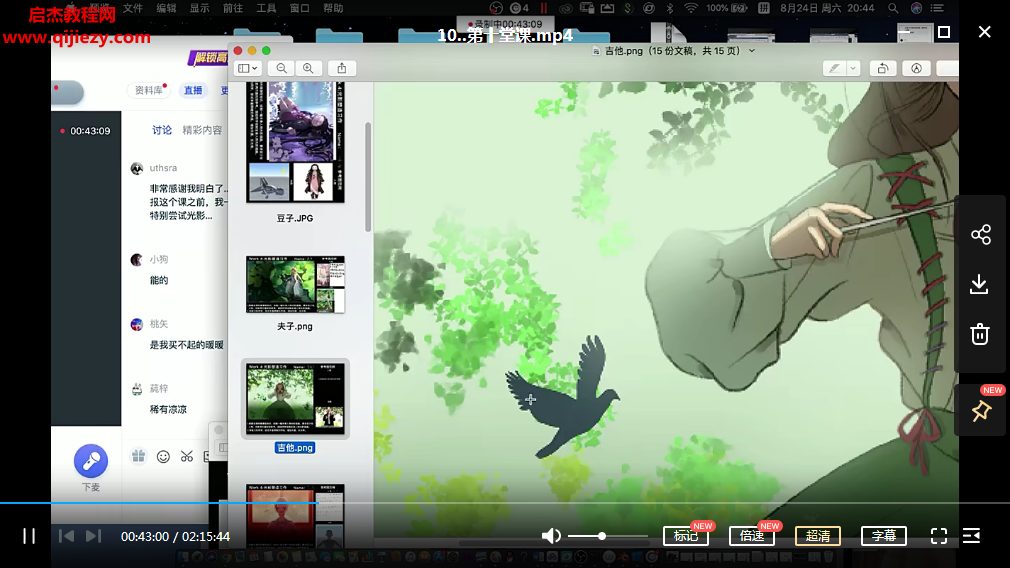Viewport: 1010px width, 568px height.
Task: Open the playlist panel icon
Action: (971, 536)
